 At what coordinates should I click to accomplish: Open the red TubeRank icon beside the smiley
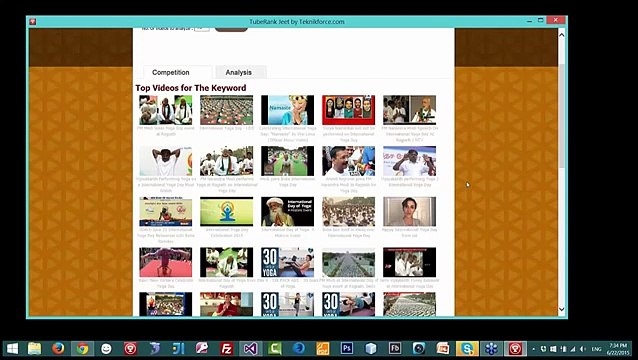coord(130,349)
